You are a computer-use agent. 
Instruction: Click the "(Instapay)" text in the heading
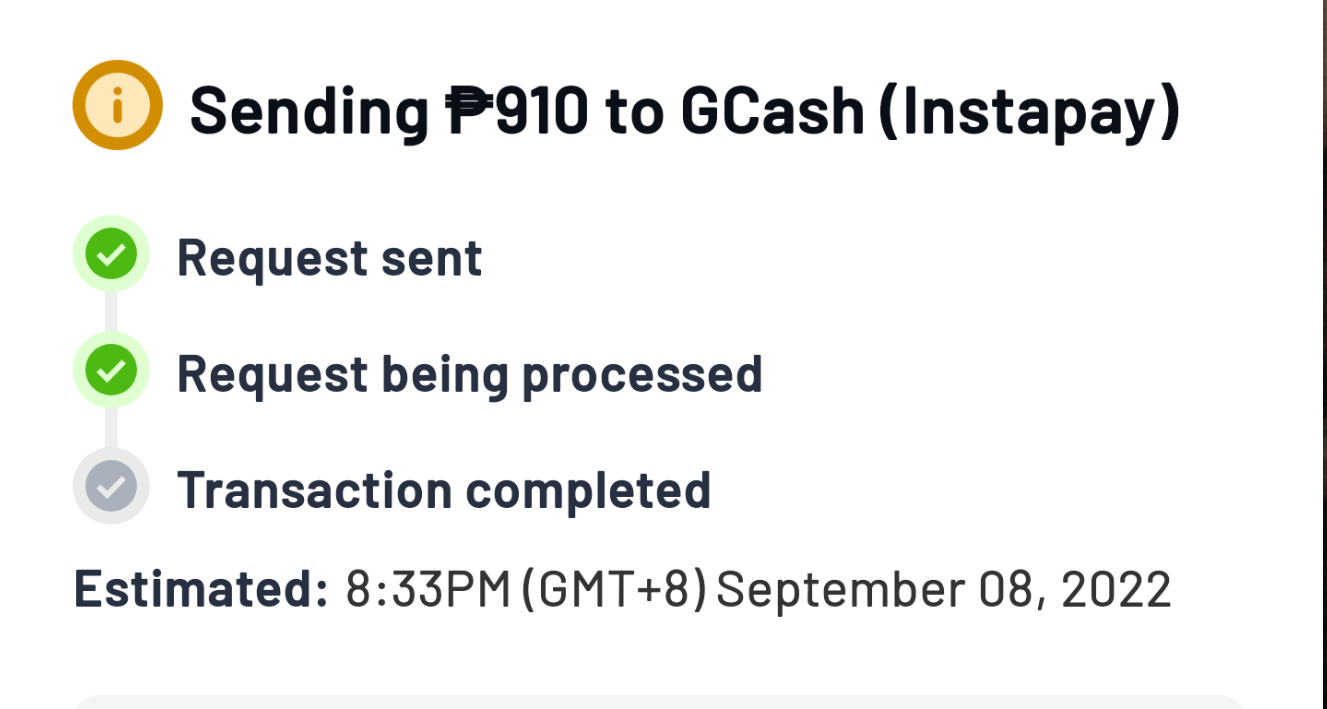pyautogui.click(x=1029, y=112)
